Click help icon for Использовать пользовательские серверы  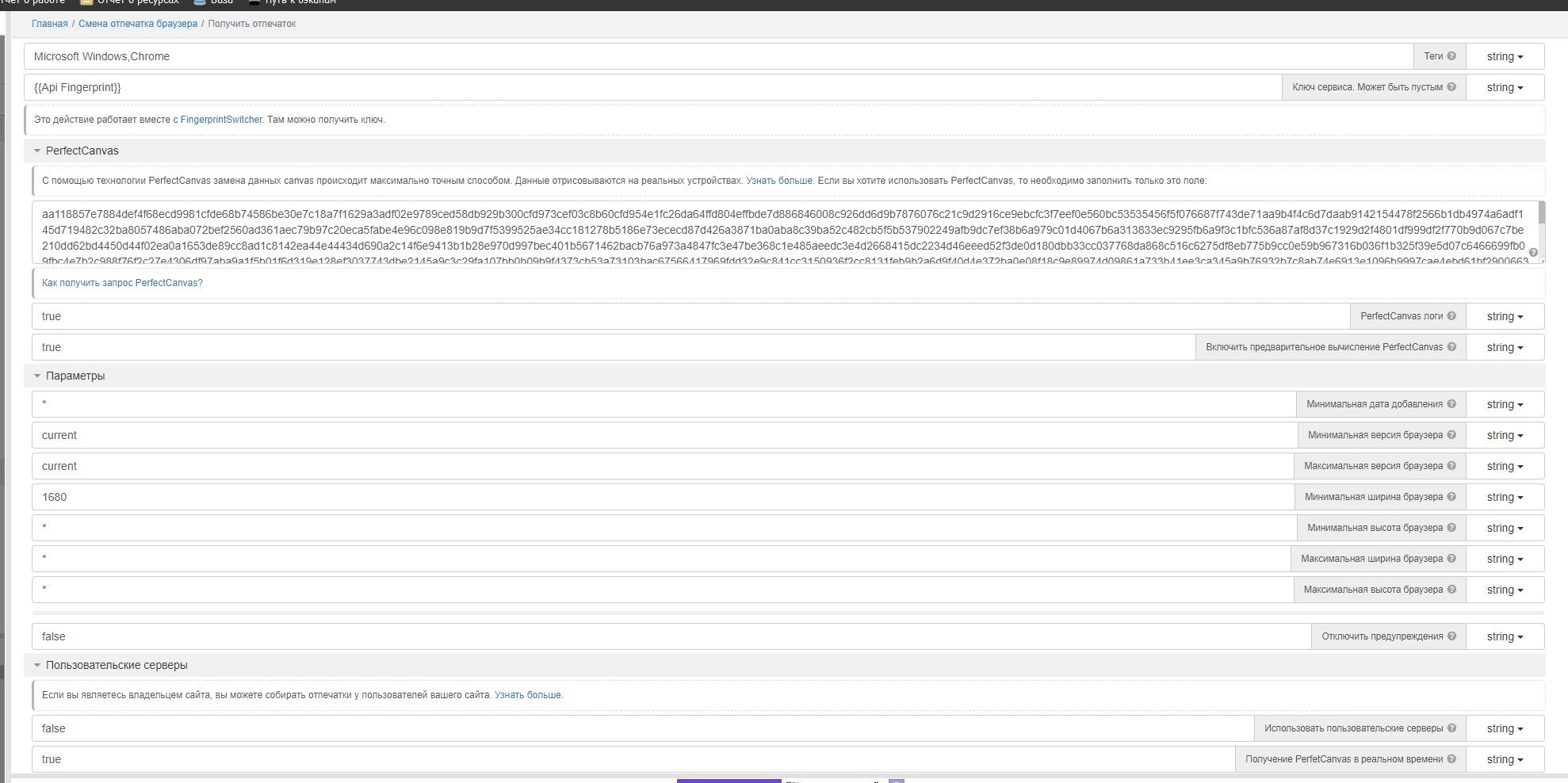coord(1451,728)
